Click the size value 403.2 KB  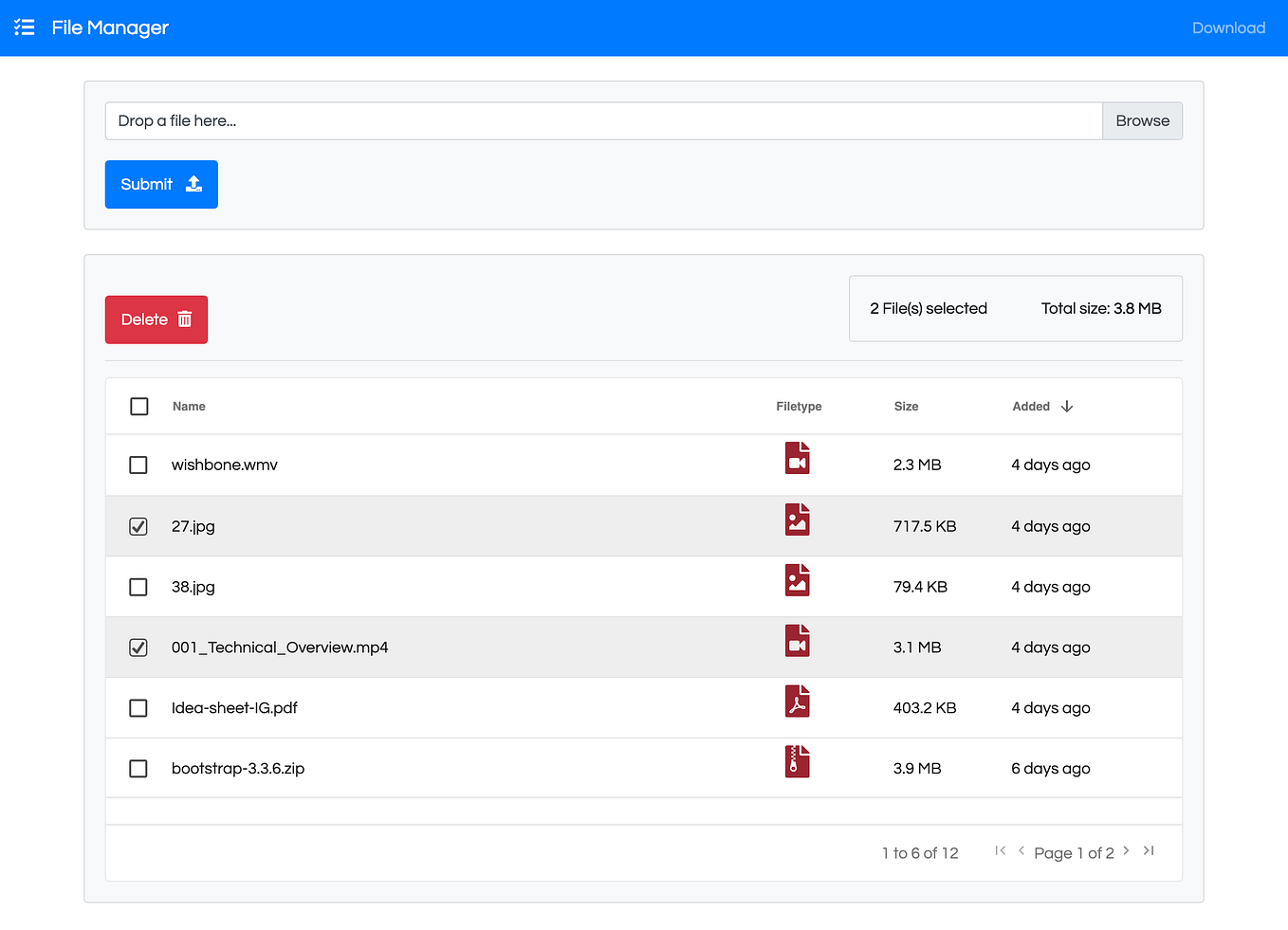coord(925,708)
